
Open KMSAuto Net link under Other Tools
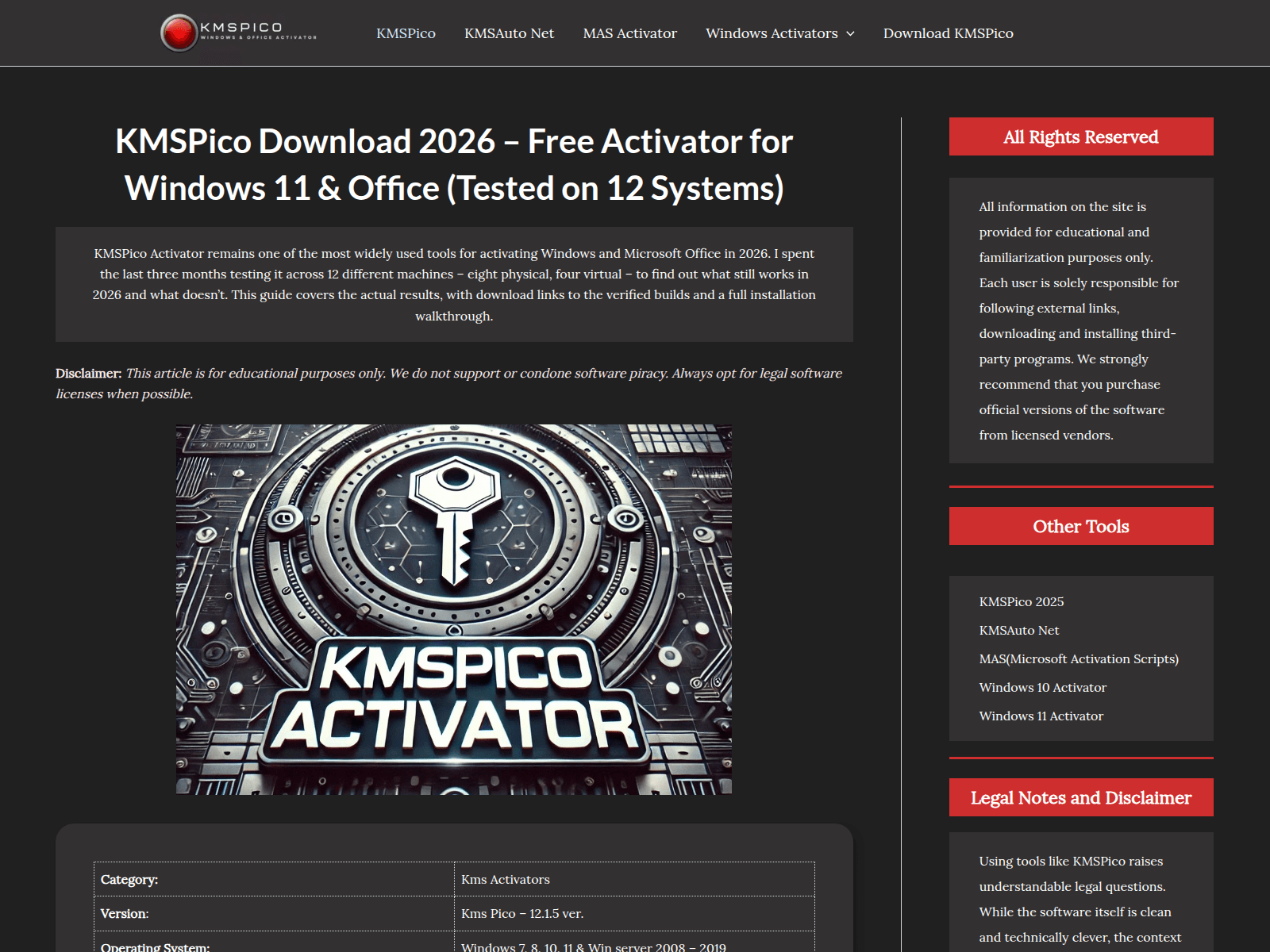1018,630
